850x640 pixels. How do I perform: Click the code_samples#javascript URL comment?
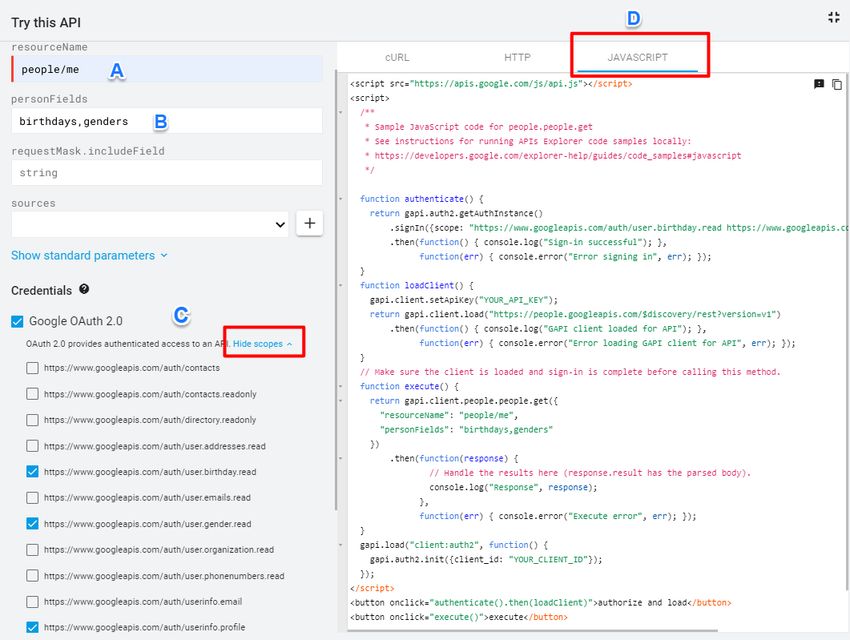point(557,156)
